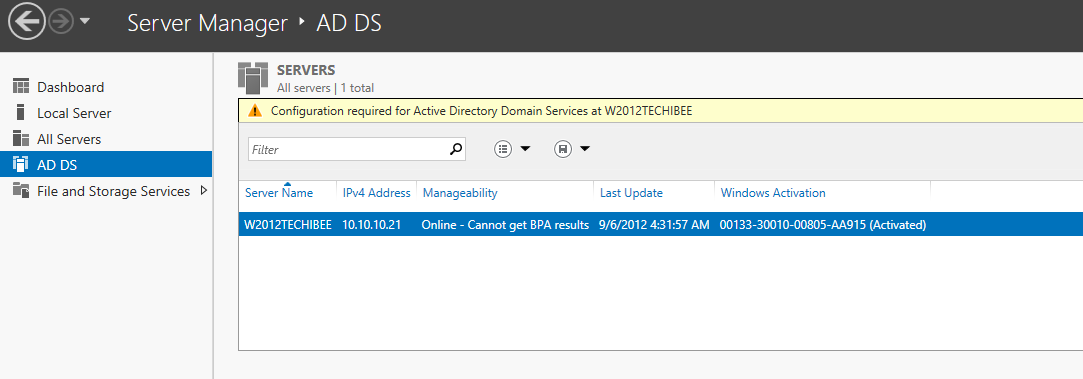Click the All Servers icon
1083x379 pixels.
(21, 138)
